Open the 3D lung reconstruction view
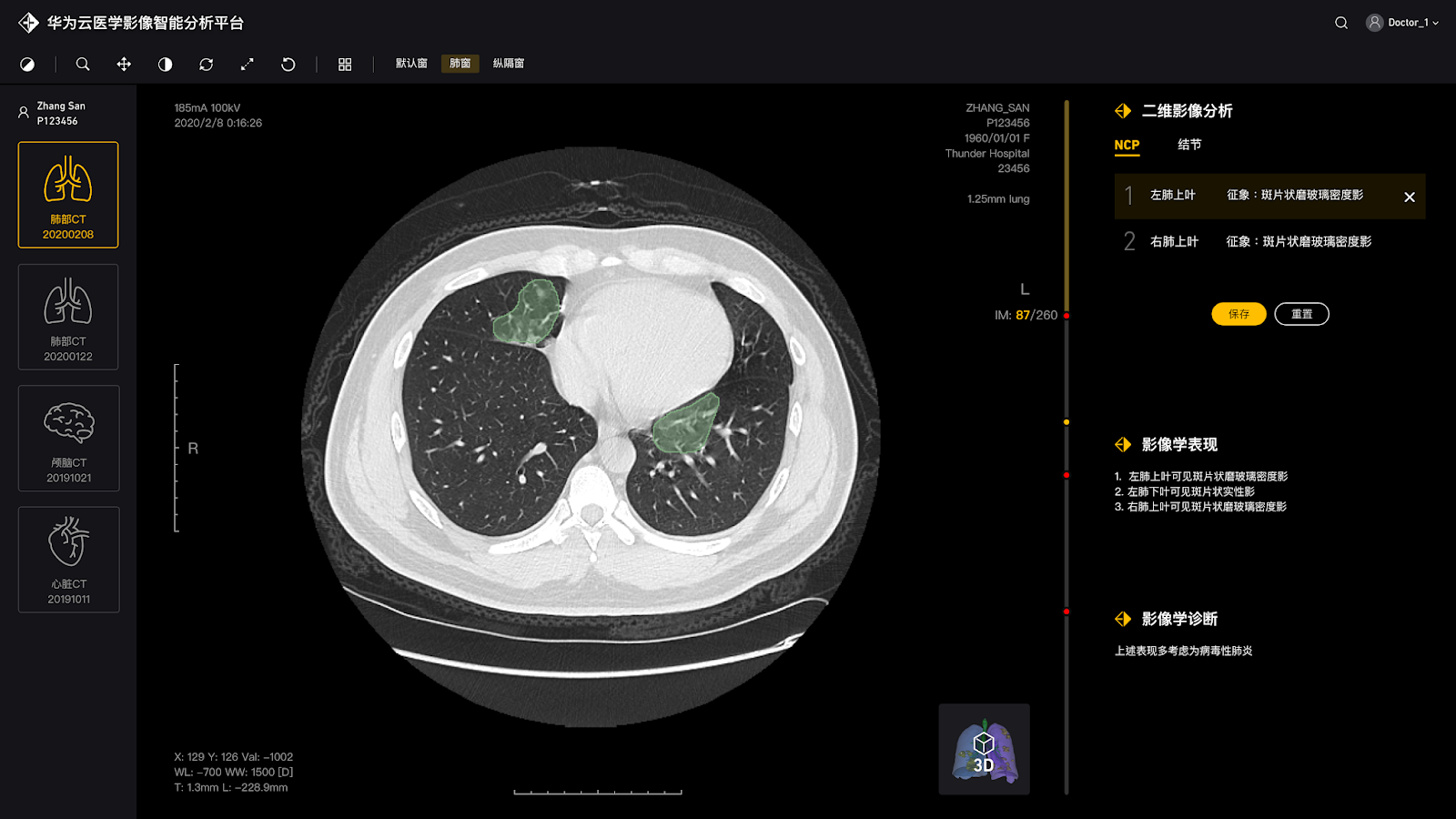This screenshot has width=1456, height=819. point(983,749)
